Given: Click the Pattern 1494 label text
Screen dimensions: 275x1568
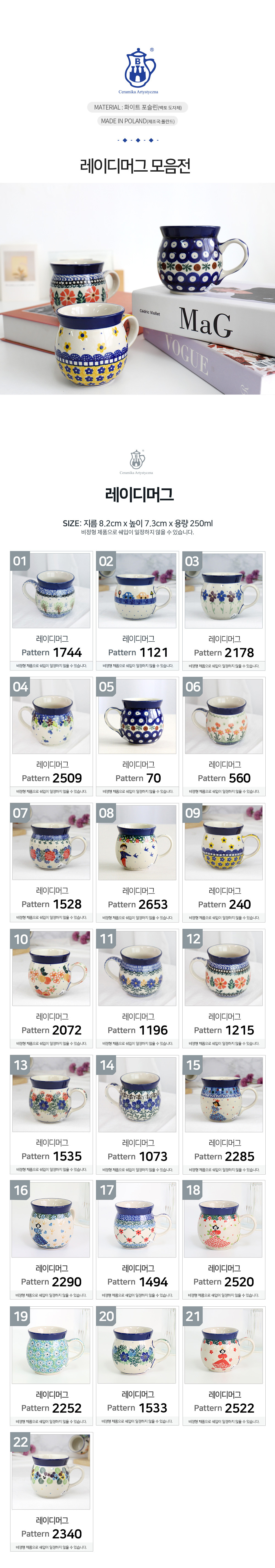Looking at the screenshot, I should 137,1281.
